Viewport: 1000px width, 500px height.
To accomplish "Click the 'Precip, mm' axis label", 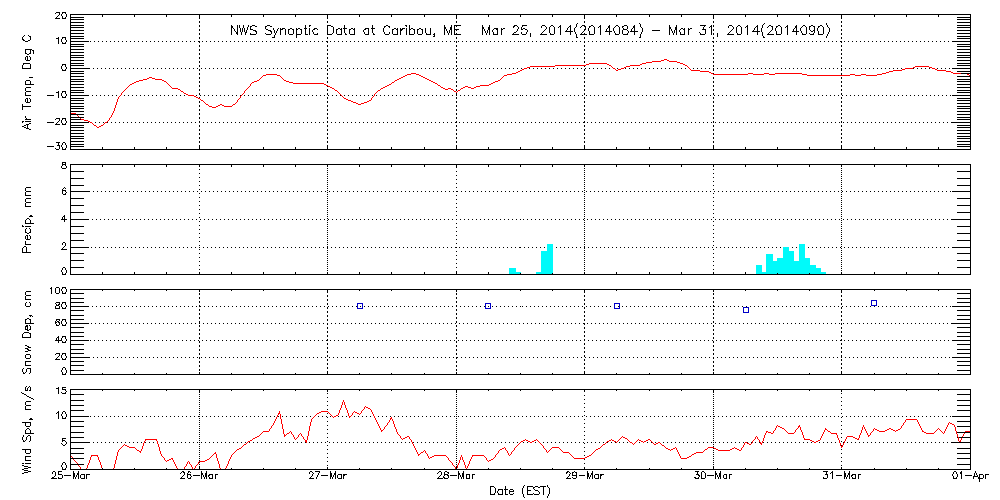I will 28,217.
